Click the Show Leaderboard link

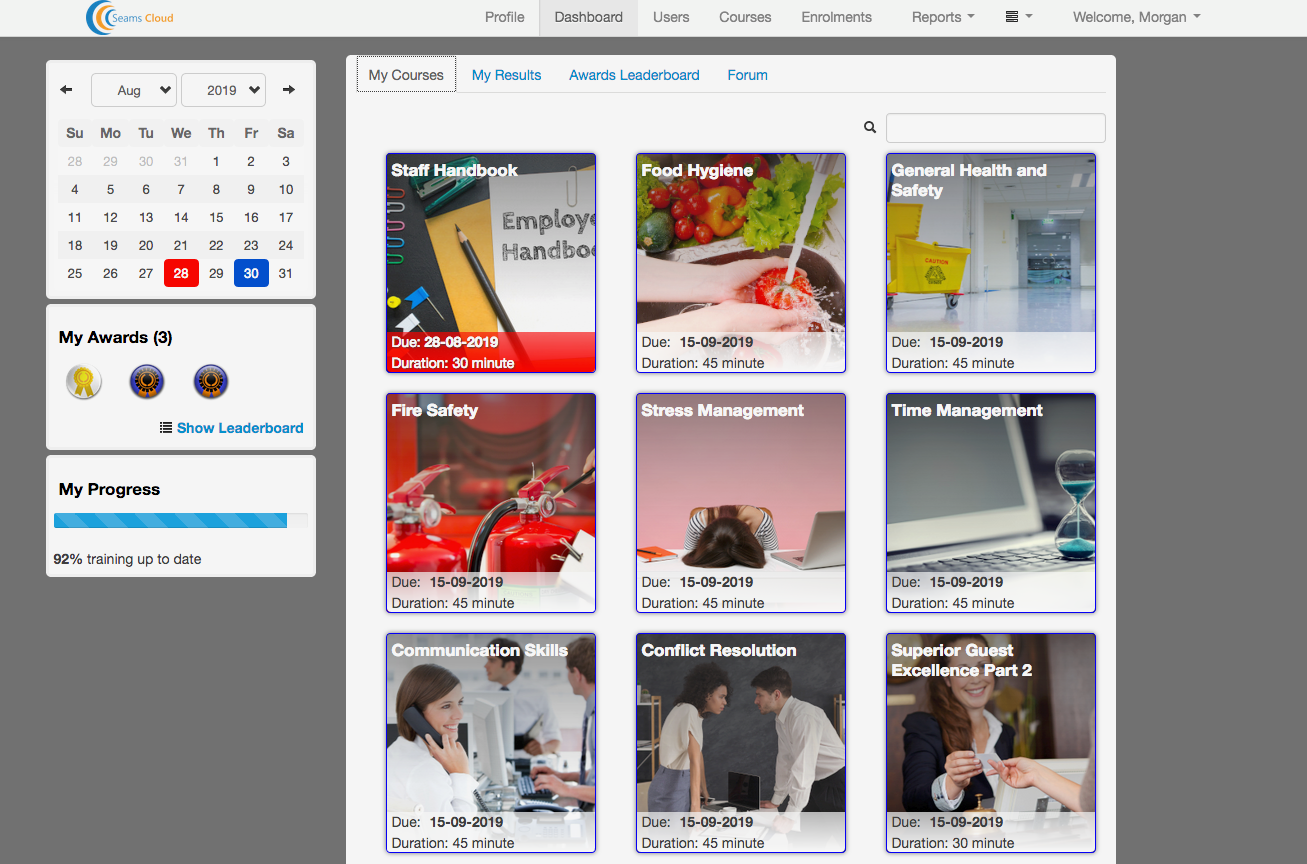pos(239,428)
